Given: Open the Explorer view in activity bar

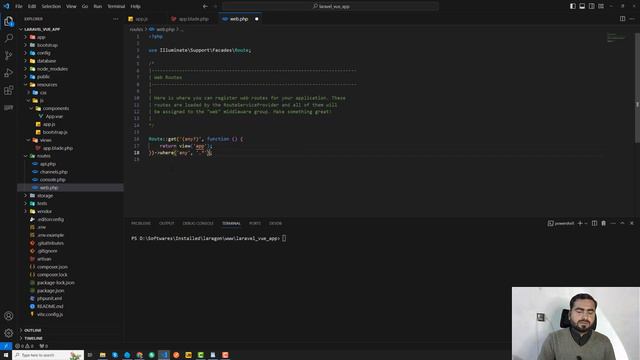Looking at the screenshot, I should click(9, 21).
